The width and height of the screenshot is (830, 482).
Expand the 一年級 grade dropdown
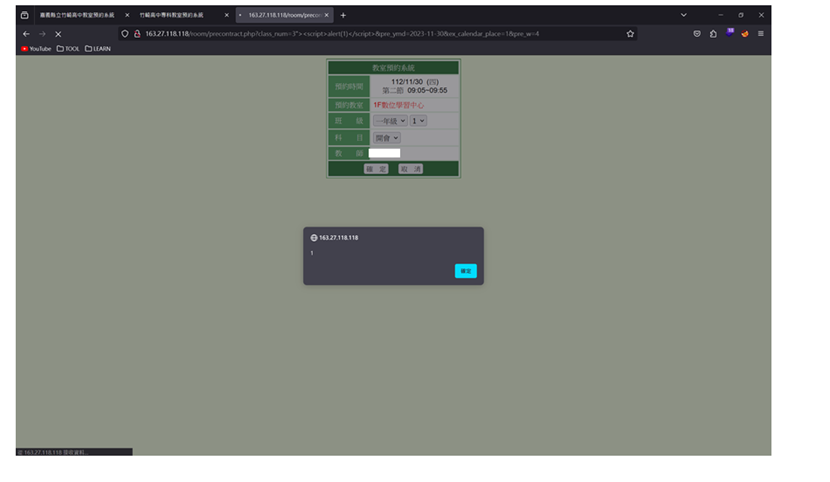[x=390, y=121]
